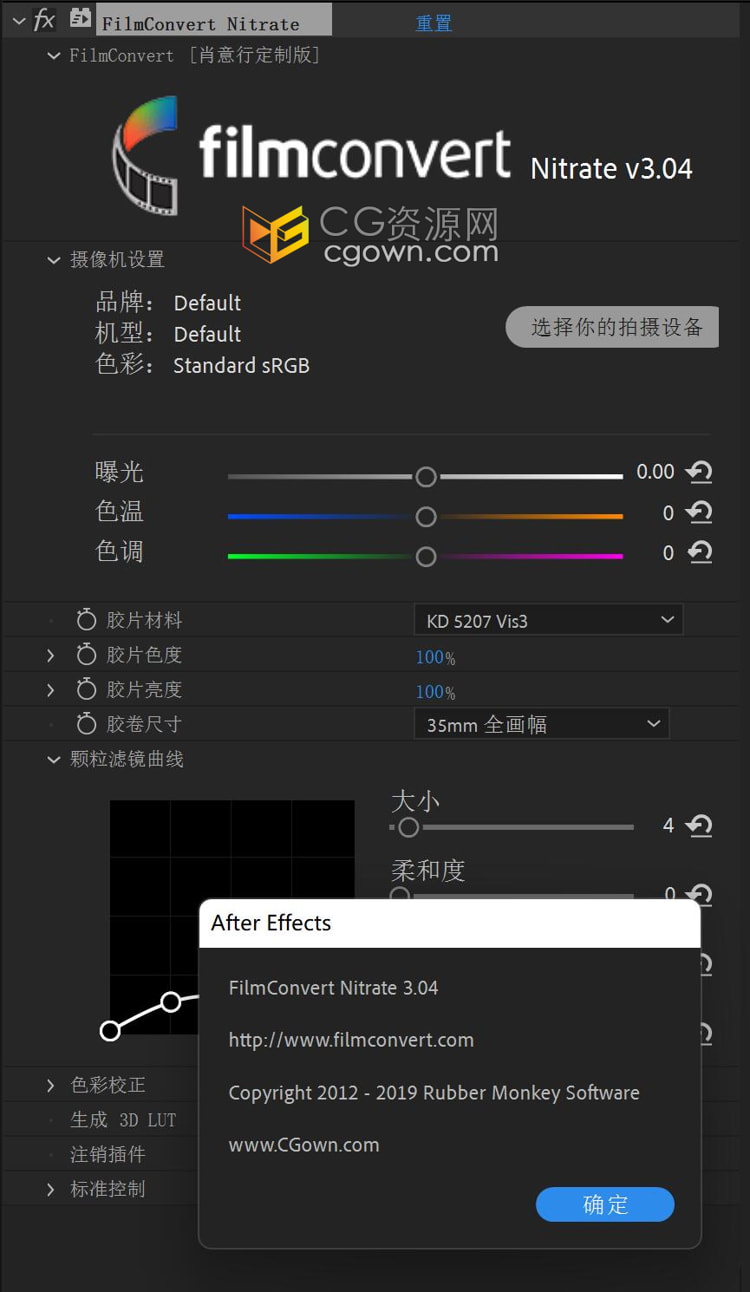
Task: Click the 柔和度 softness slider handle
Action: point(400,894)
